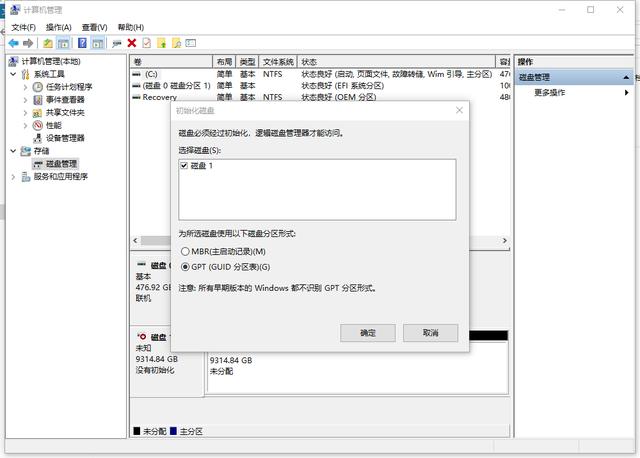Close the 初始化磁盘 dialog

(459, 110)
